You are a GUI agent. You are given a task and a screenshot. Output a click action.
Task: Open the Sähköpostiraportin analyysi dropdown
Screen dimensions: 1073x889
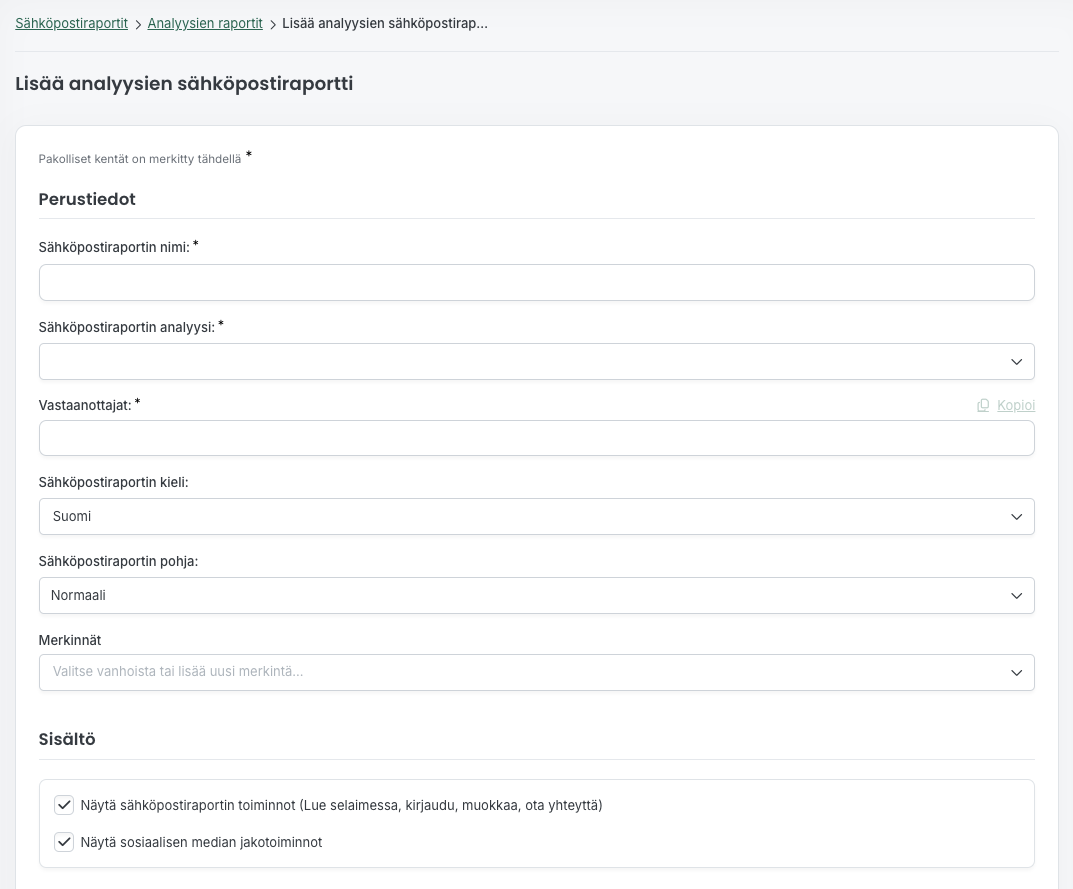(x=520, y=362)
